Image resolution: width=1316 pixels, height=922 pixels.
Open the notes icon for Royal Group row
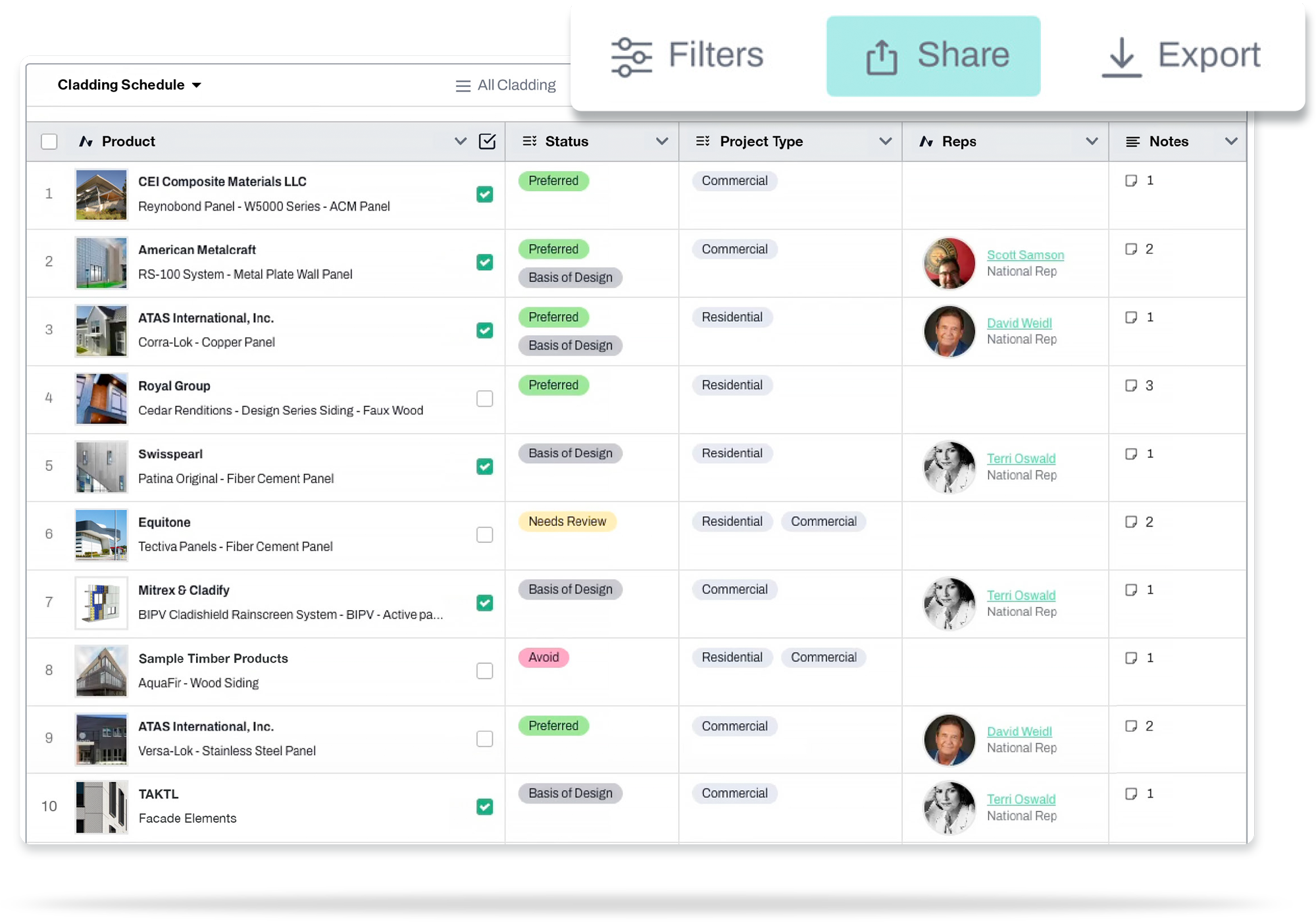[x=1130, y=386]
